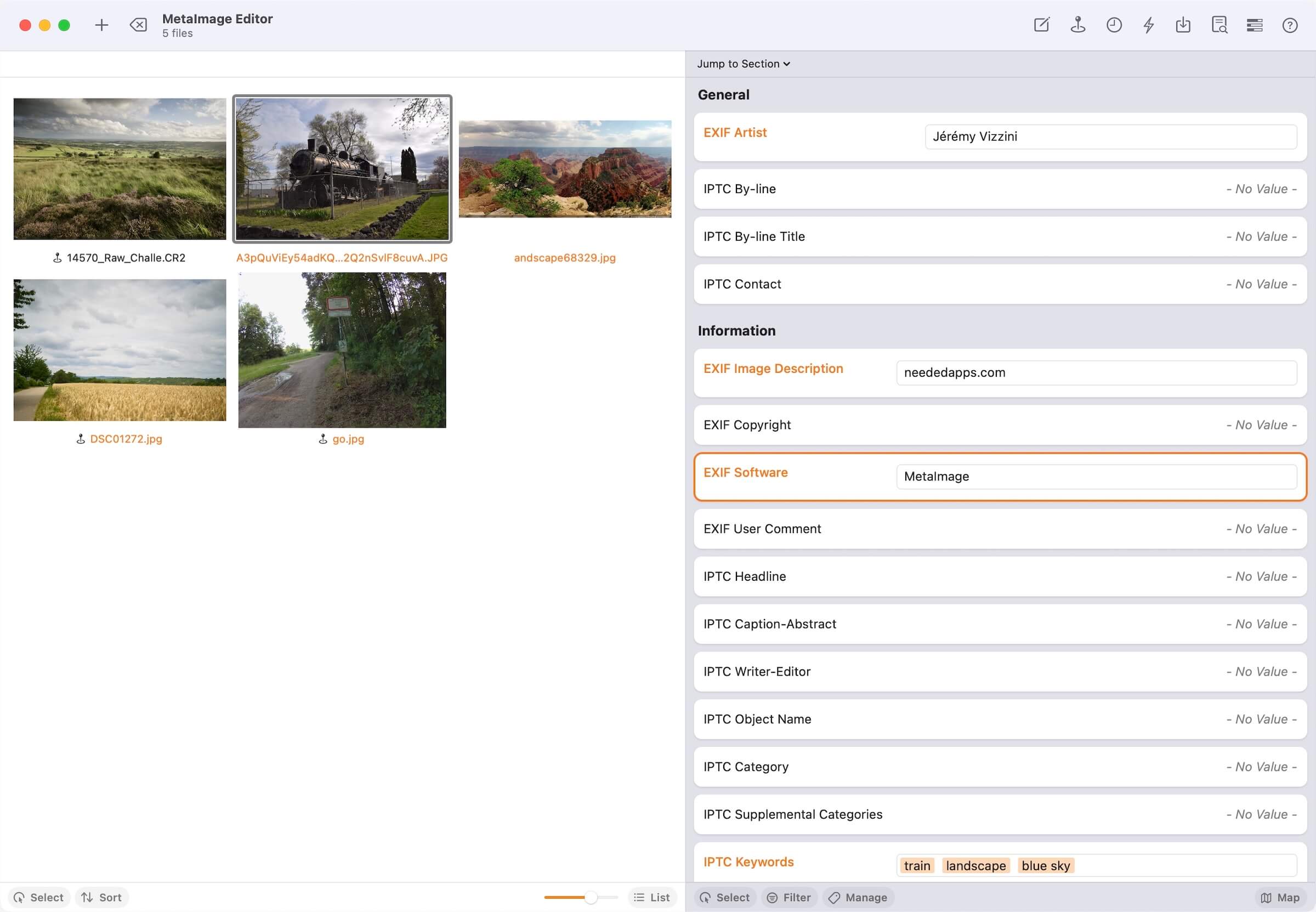Click Manage in the bottom toolbar
The image size is (1316, 912).
point(858,897)
